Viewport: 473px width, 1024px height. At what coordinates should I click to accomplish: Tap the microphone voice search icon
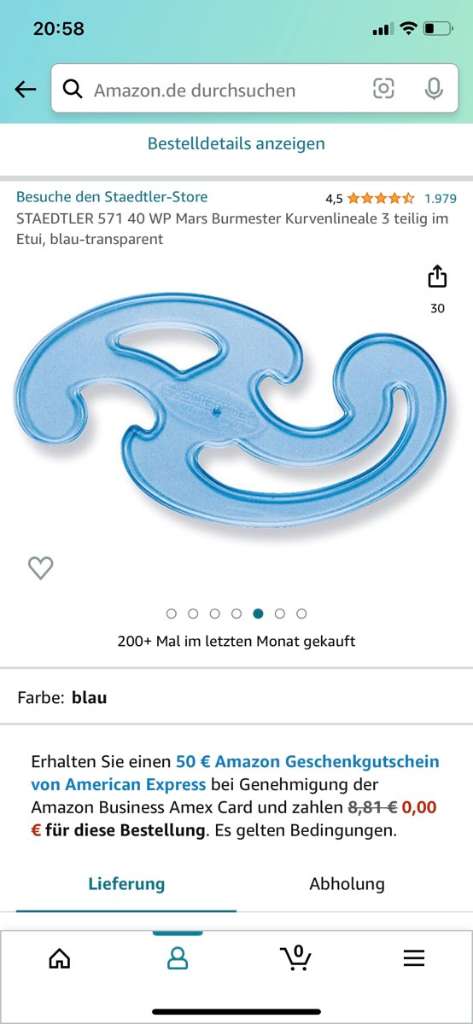[x=434, y=88]
